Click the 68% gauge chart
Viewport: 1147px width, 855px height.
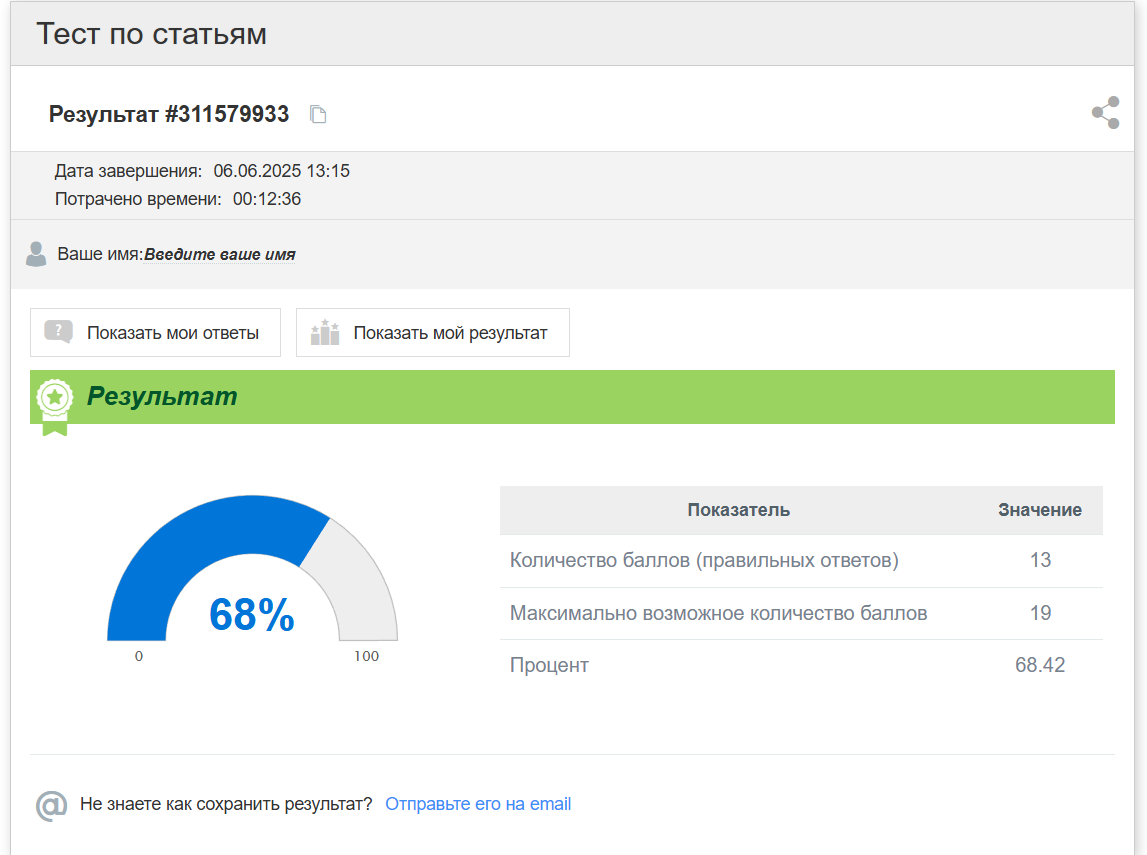(x=252, y=568)
